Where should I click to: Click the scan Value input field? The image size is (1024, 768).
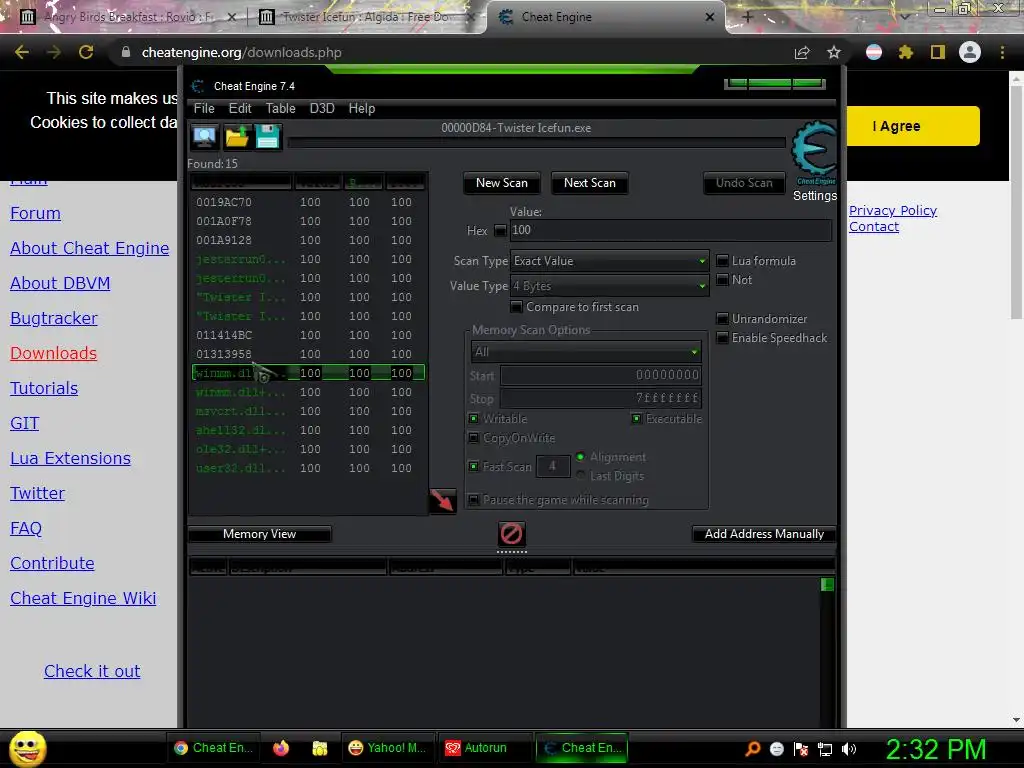(x=671, y=230)
